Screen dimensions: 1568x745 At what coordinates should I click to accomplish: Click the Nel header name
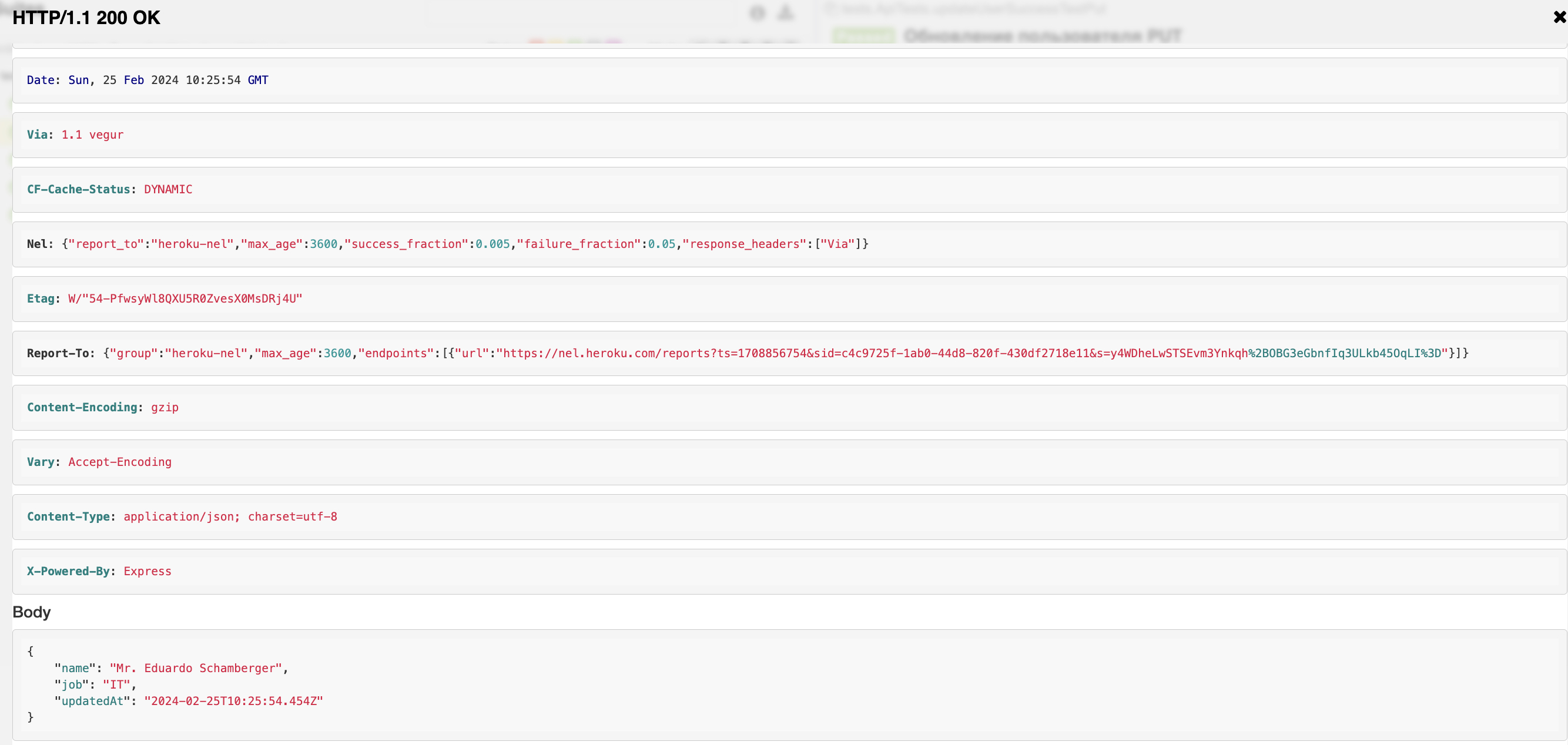pyautogui.click(x=37, y=244)
